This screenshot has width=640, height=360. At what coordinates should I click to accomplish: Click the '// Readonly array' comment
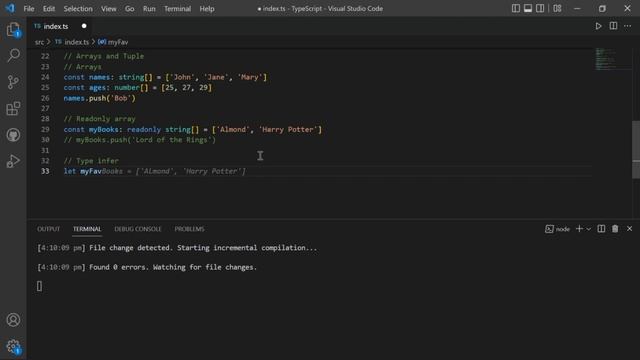click(99, 119)
